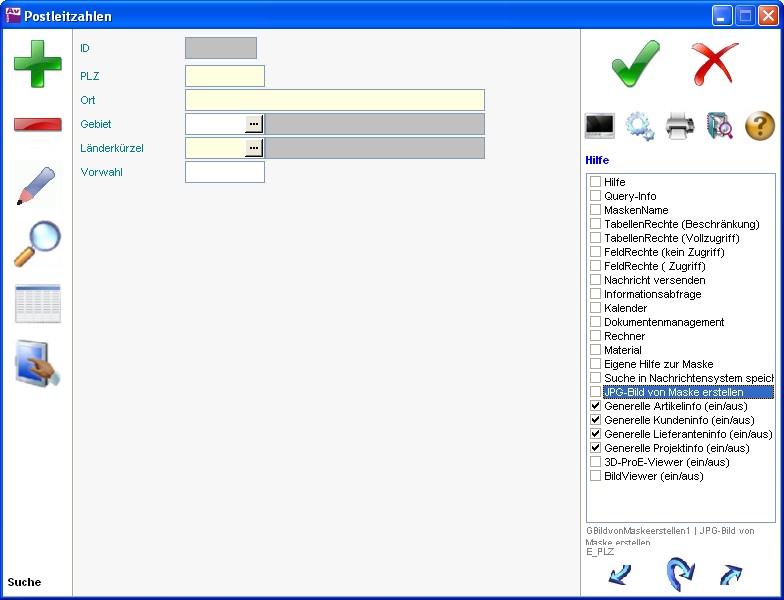784x600 pixels.
Task: Click into the PLZ input field
Action: (x=225, y=76)
